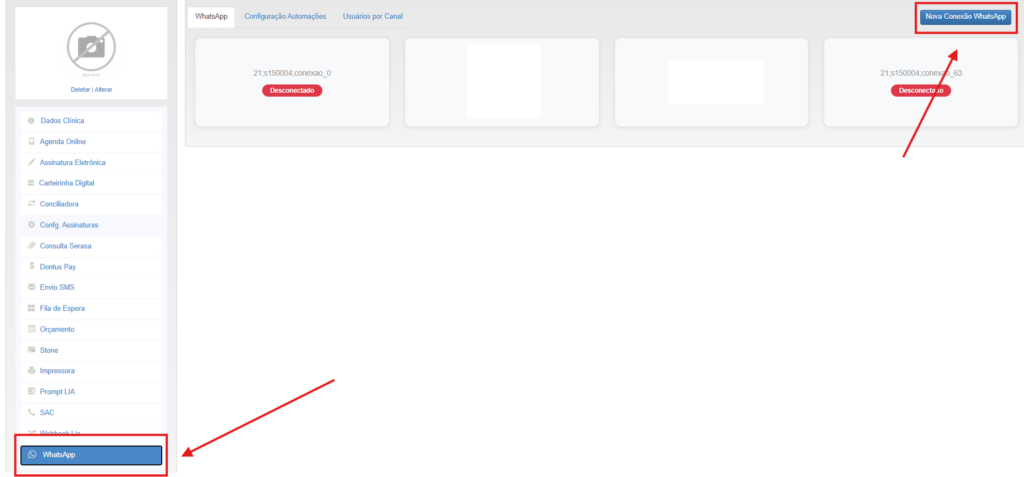This screenshot has width=1024, height=477.
Task: Click Desconectado badge on conexao_63 card
Action: pos(921,91)
